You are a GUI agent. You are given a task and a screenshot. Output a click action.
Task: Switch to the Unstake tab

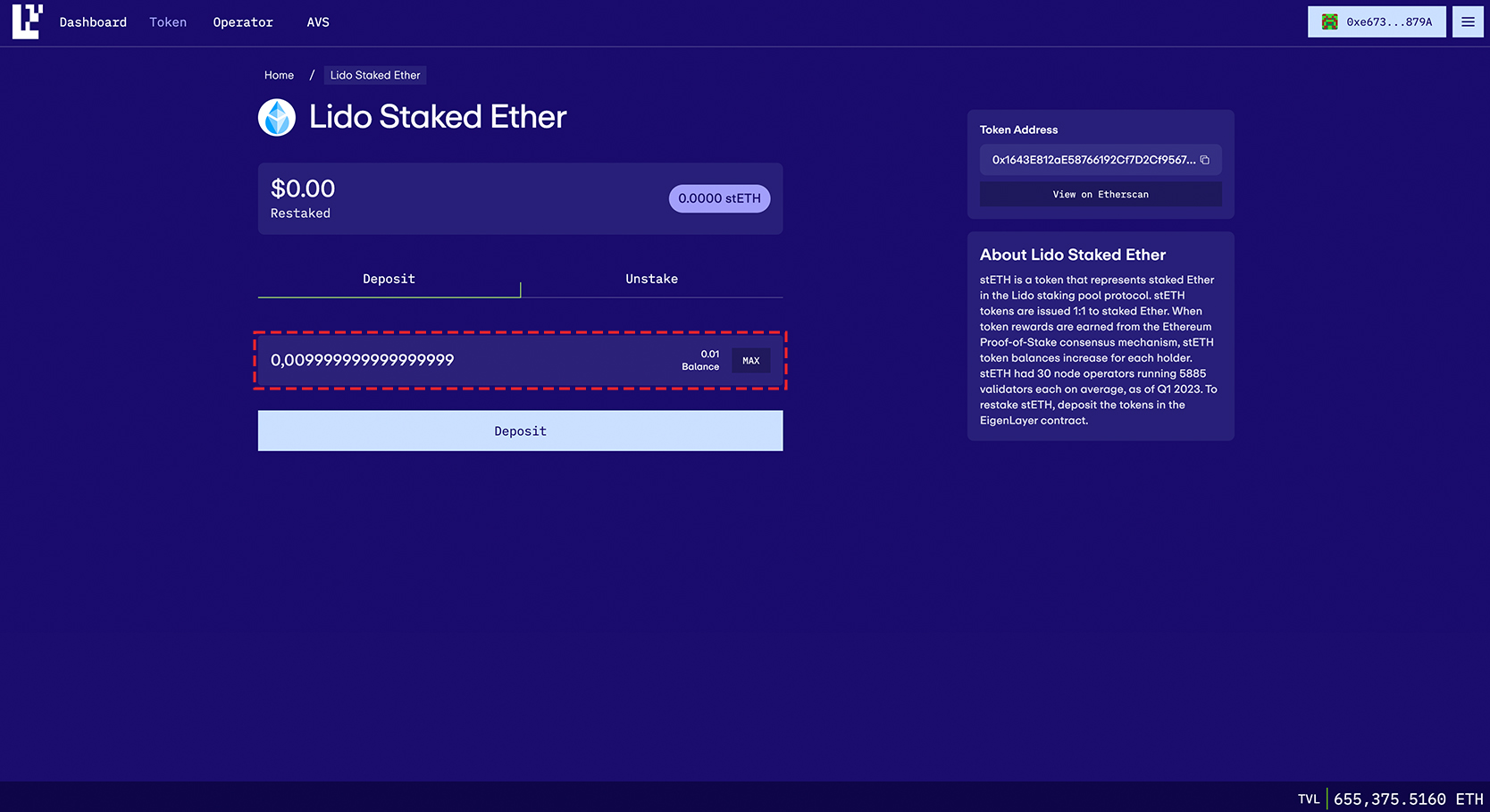point(651,279)
